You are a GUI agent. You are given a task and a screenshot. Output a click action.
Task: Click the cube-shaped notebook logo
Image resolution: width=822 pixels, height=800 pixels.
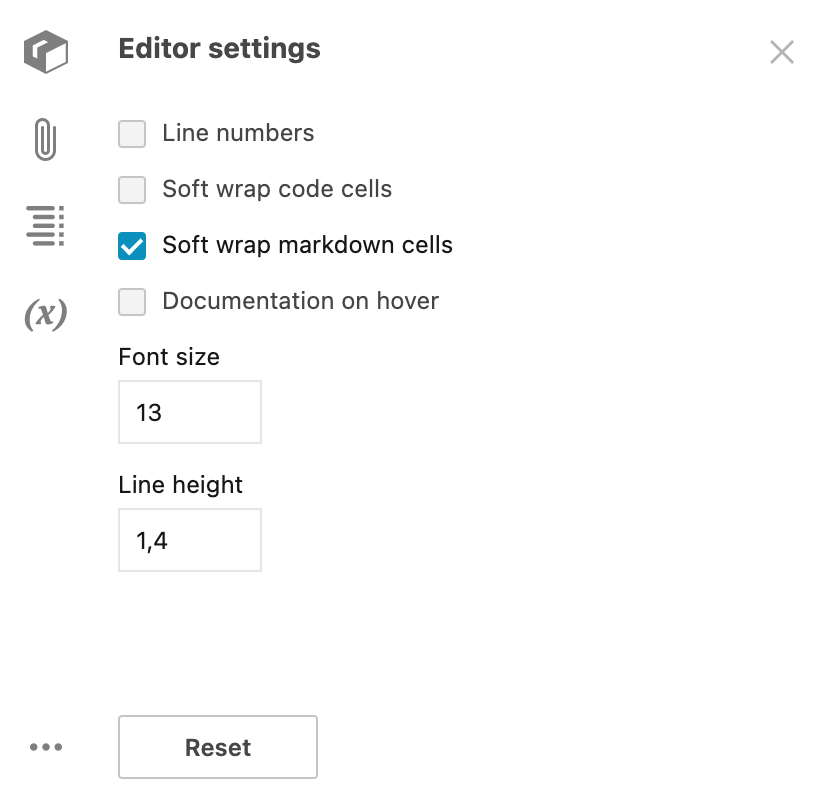pyautogui.click(x=44, y=52)
